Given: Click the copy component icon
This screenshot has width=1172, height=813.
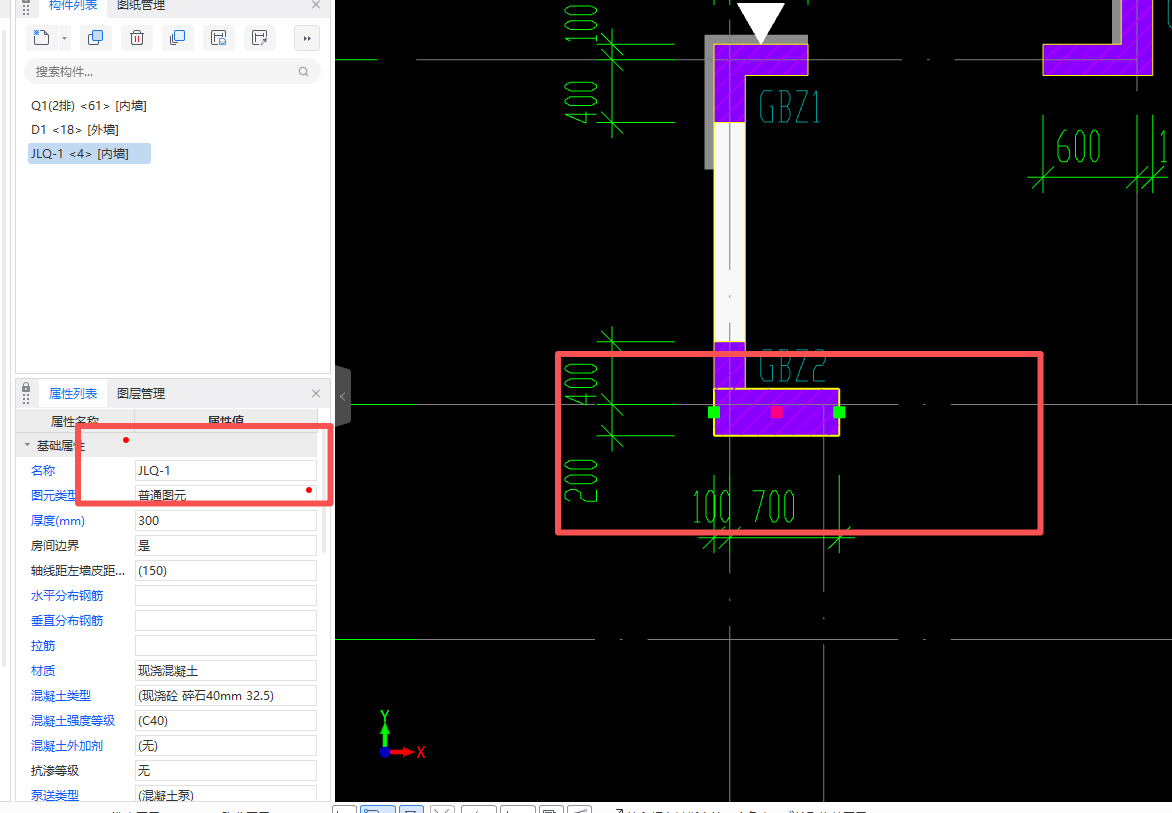Looking at the screenshot, I should tap(95, 37).
